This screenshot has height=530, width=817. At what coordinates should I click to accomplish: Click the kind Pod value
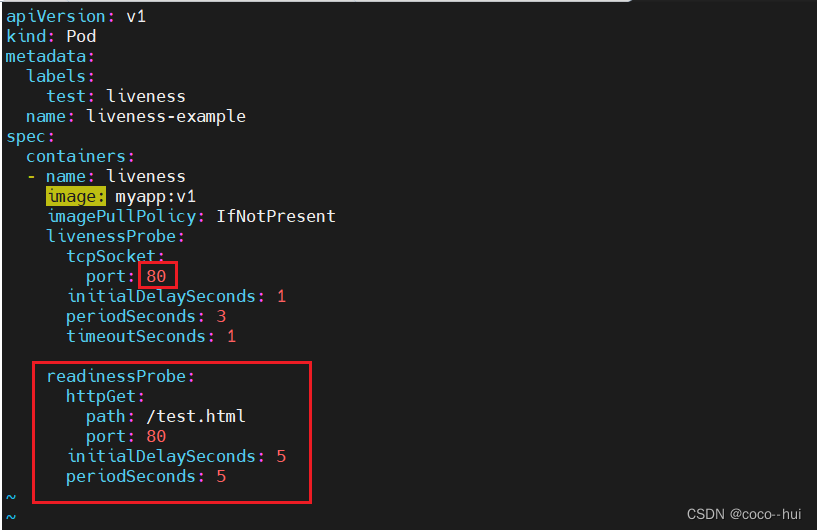click(81, 36)
